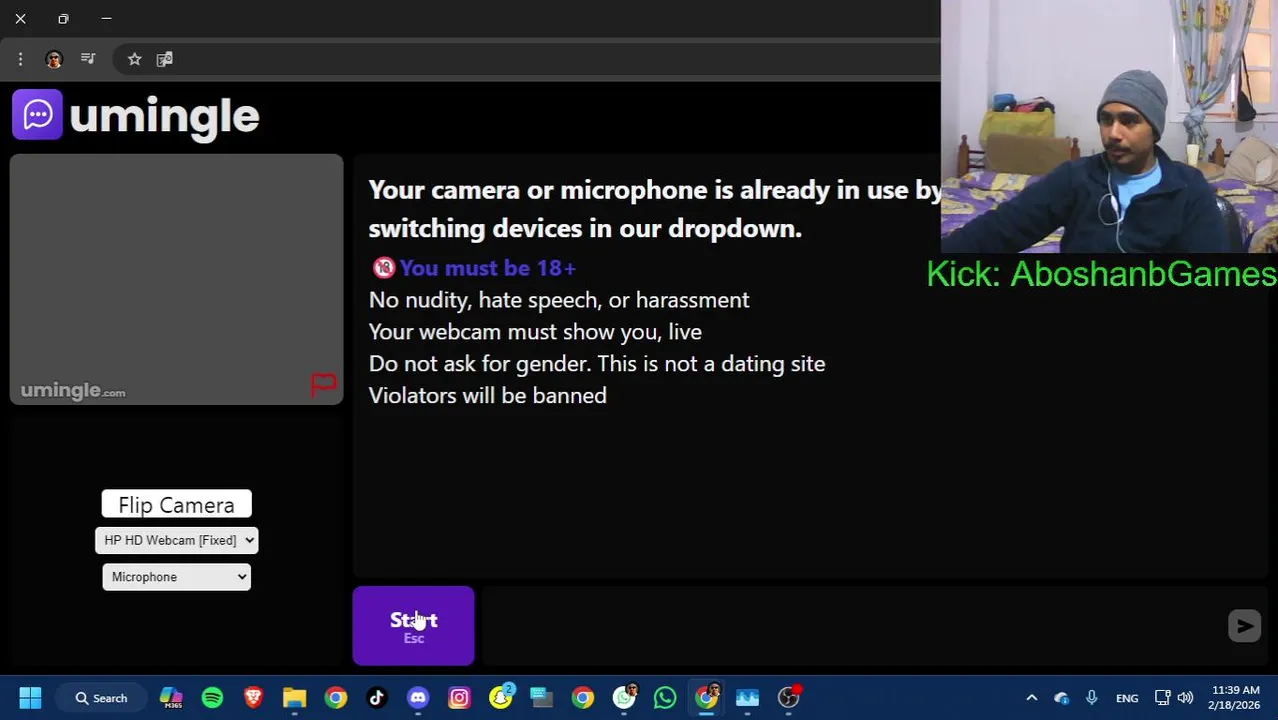Open Instagram from the taskbar

[x=459, y=698]
